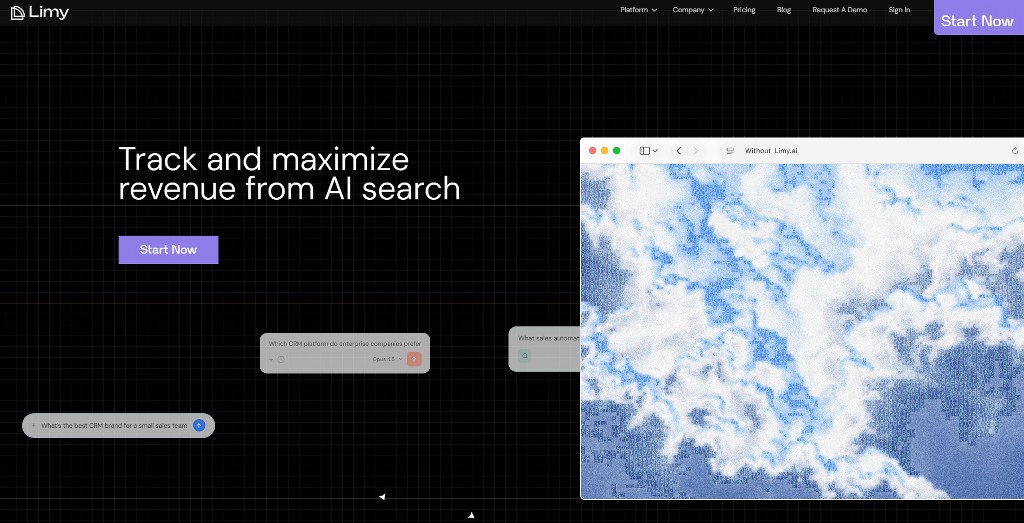
Task: Click the orange send button in enterprise CRM card
Action: [414, 359]
